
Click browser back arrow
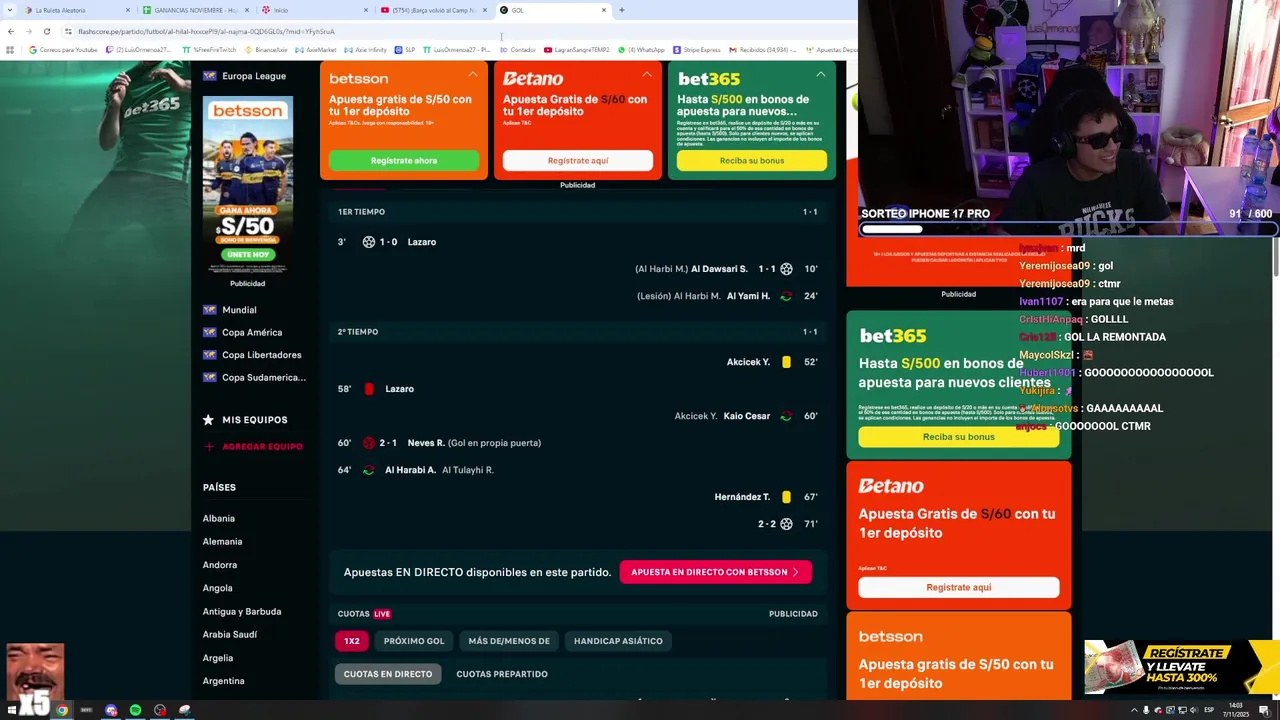(x=10, y=31)
